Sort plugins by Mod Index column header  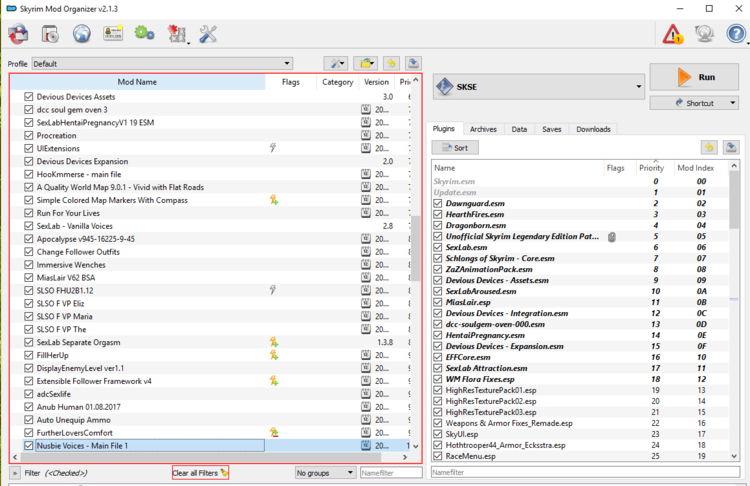pos(695,168)
